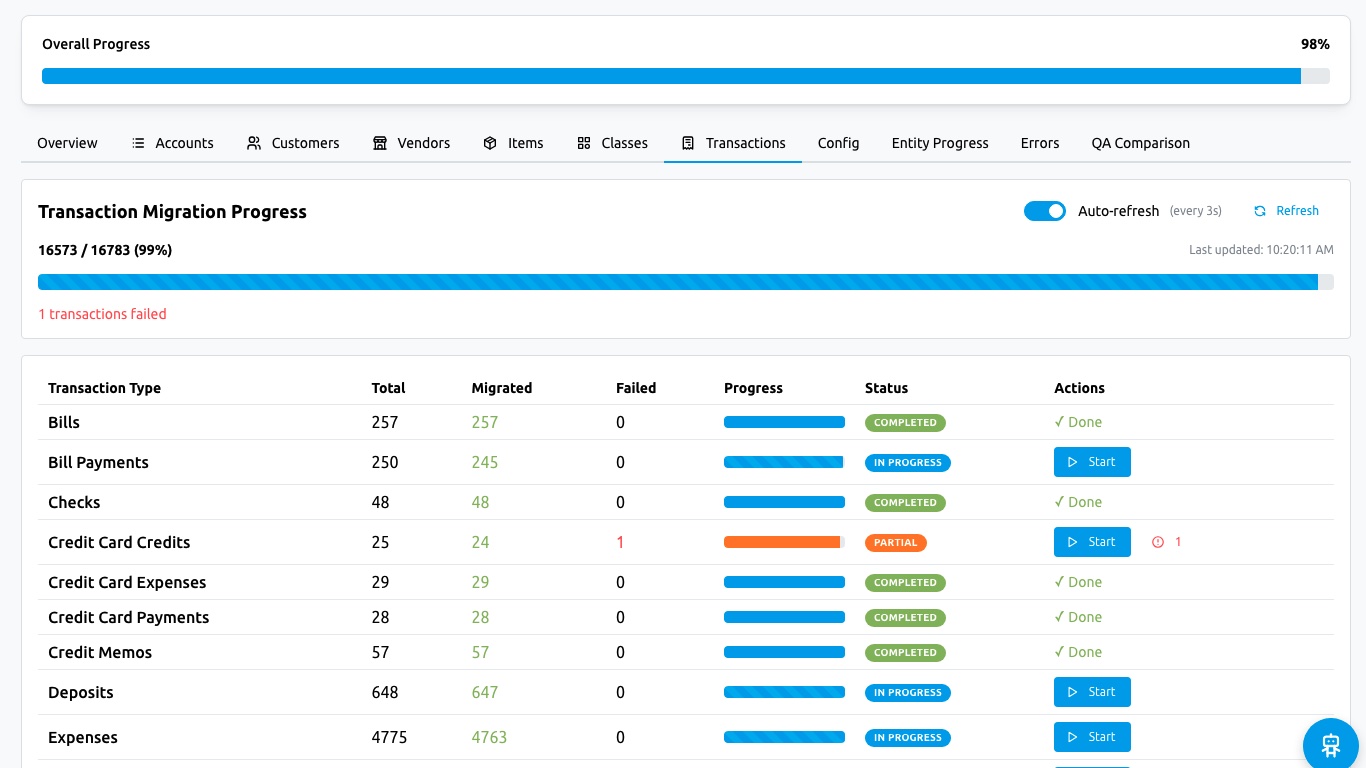Click the PARTIAL status badge
The width and height of the screenshot is (1366, 768).
pyautogui.click(x=895, y=543)
